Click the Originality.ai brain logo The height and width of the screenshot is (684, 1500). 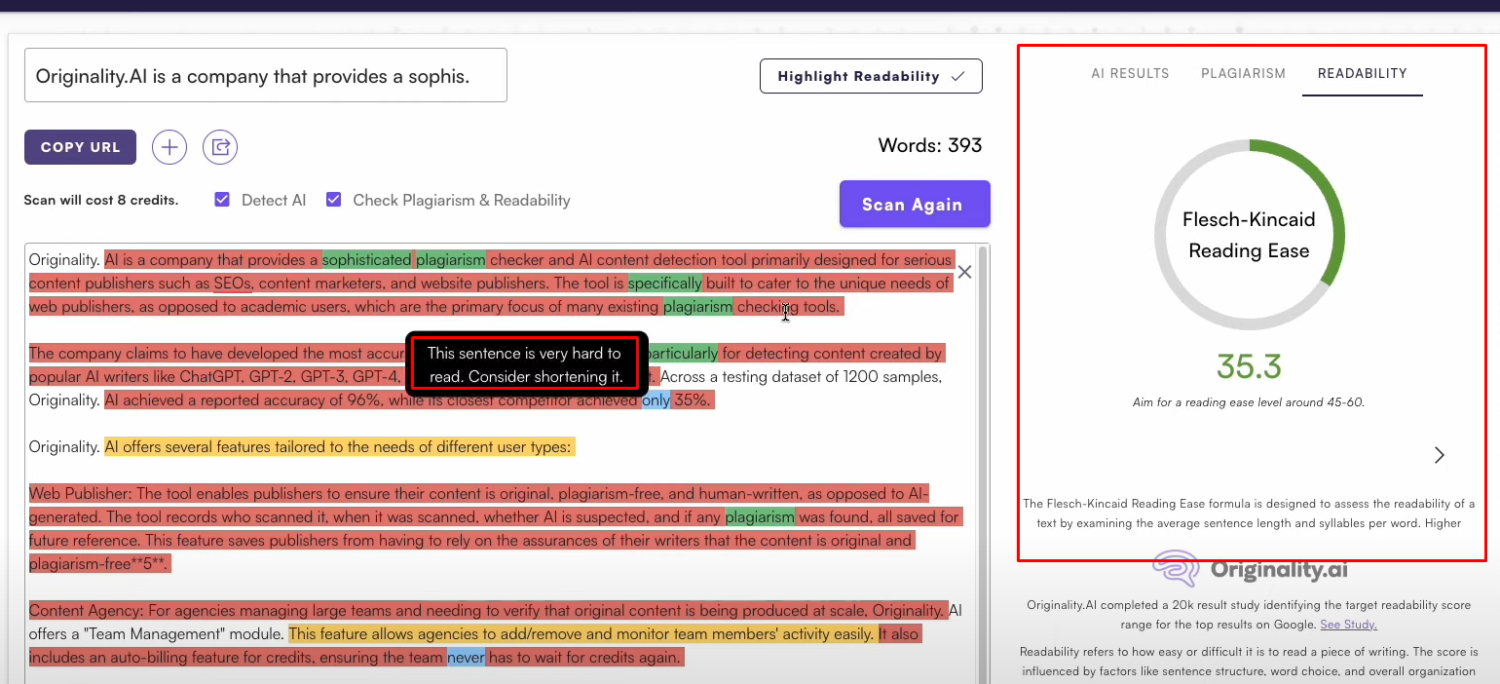(x=1176, y=568)
